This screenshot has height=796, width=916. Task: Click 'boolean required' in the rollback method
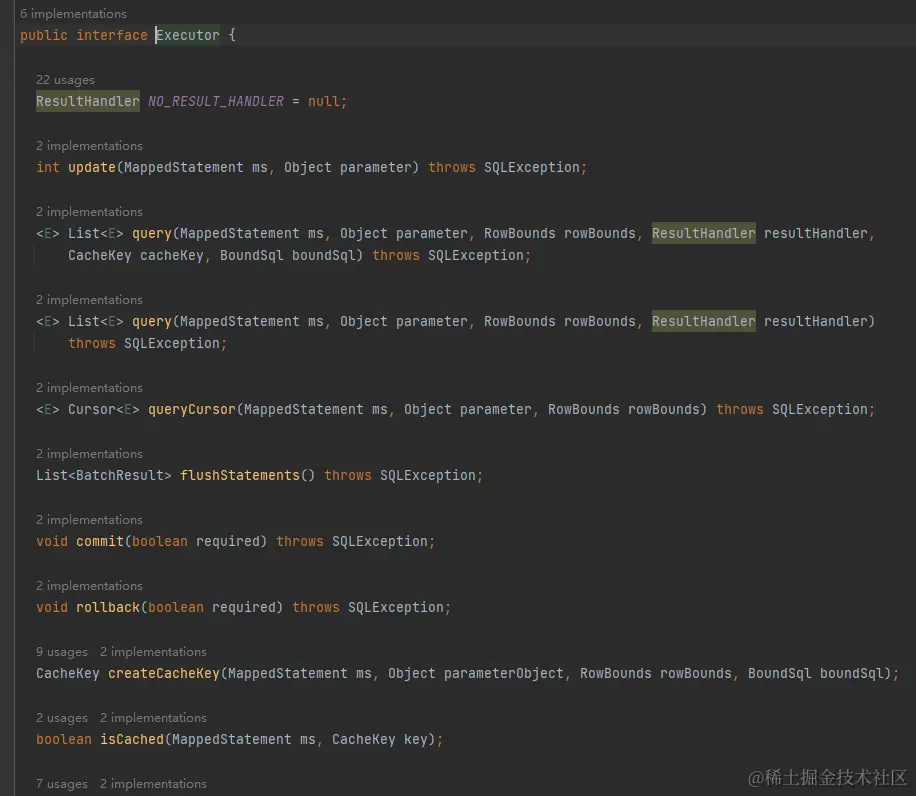point(211,607)
